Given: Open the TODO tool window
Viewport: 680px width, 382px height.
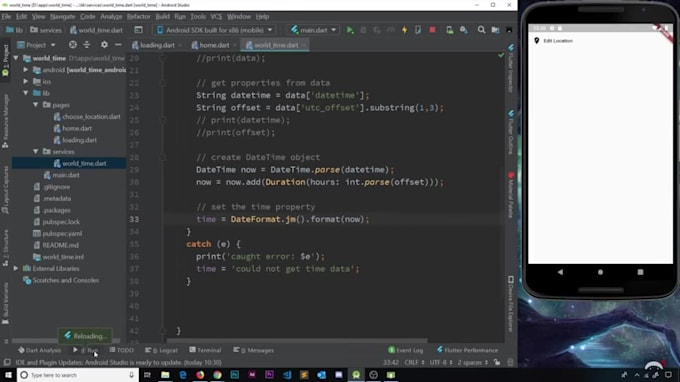Looking at the screenshot, I should (121, 350).
